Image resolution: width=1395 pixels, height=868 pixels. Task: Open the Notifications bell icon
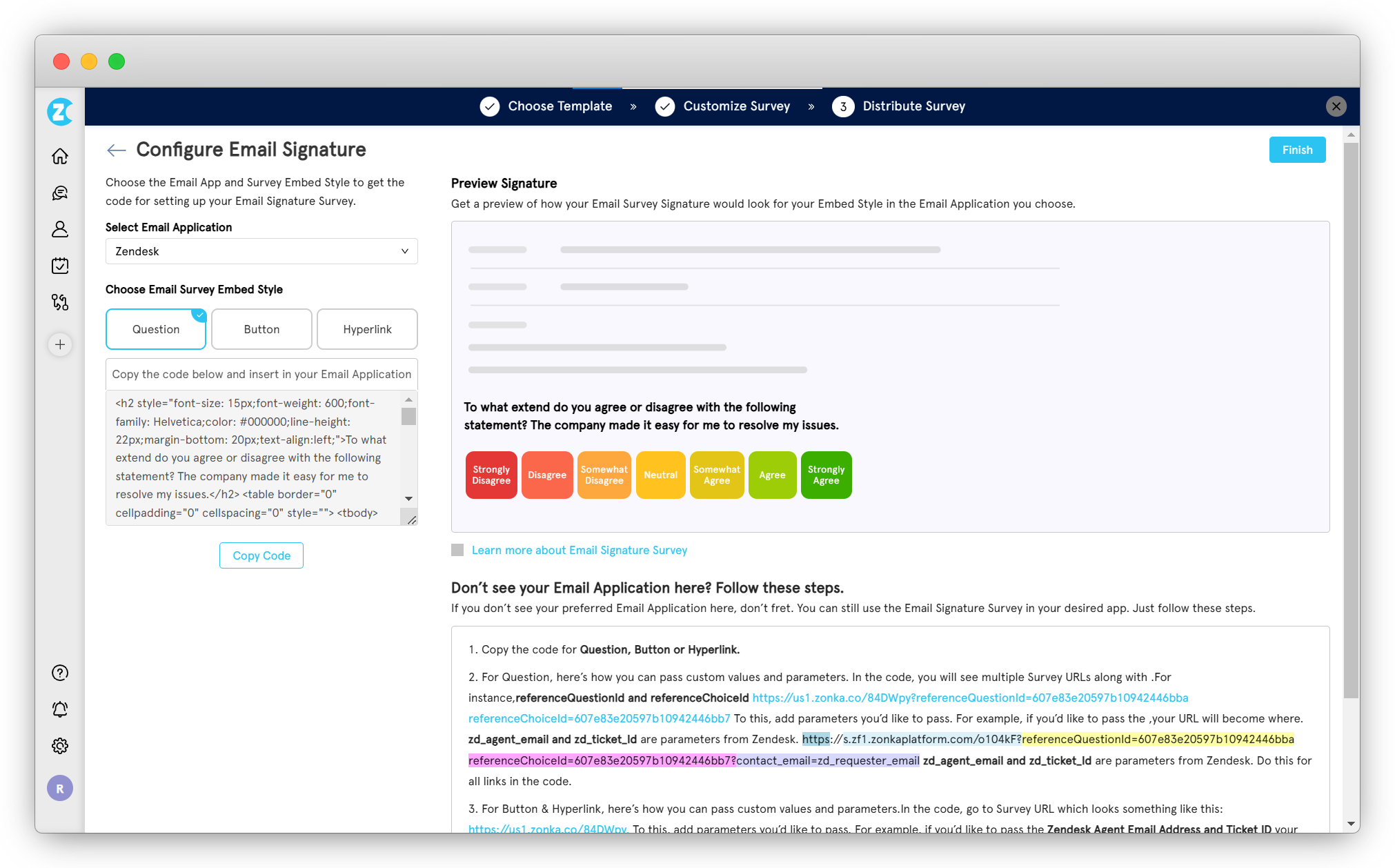[x=60, y=709]
